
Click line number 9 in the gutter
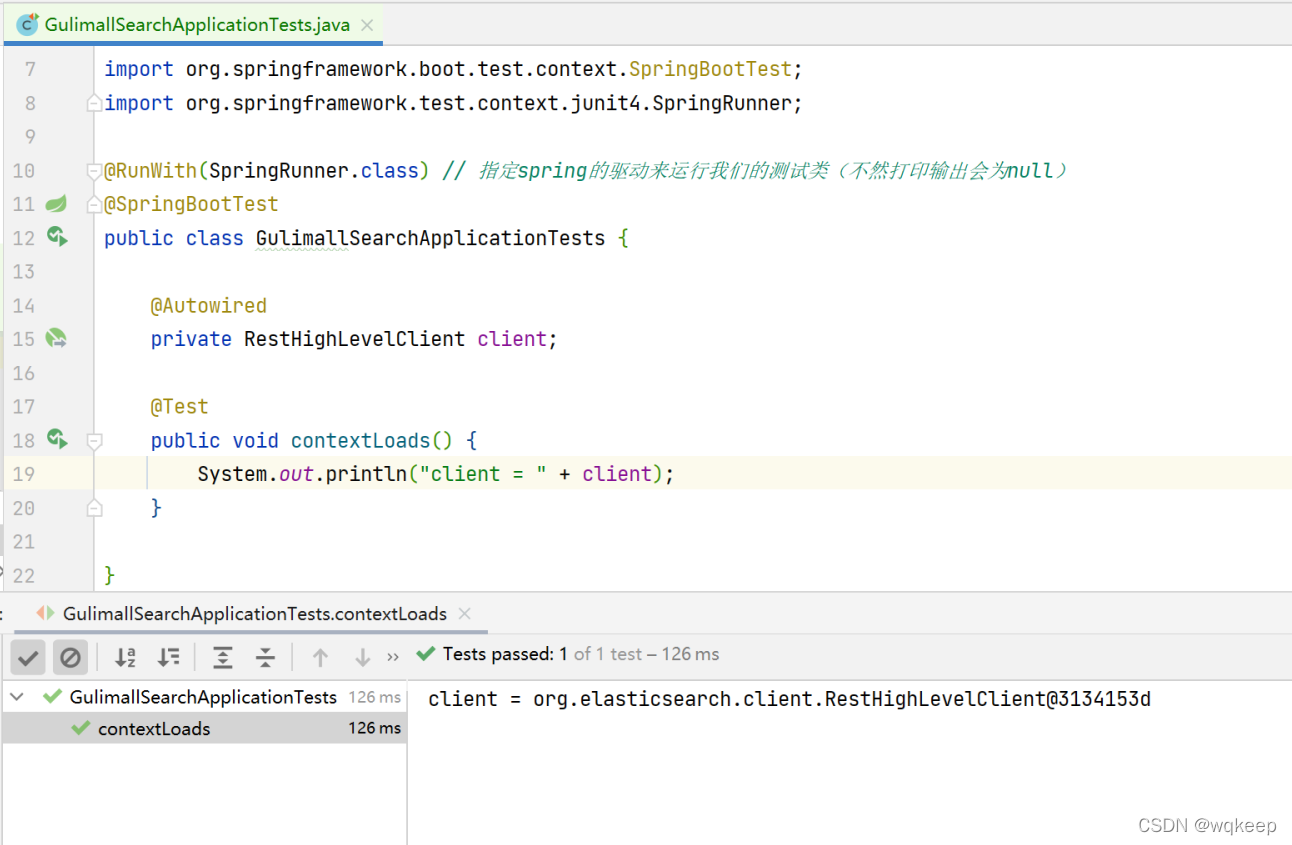29,137
